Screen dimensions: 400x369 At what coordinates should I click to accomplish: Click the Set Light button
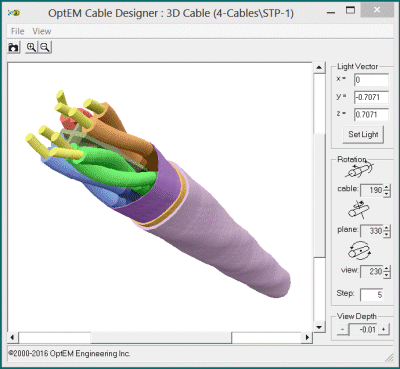[x=363, y=134]
